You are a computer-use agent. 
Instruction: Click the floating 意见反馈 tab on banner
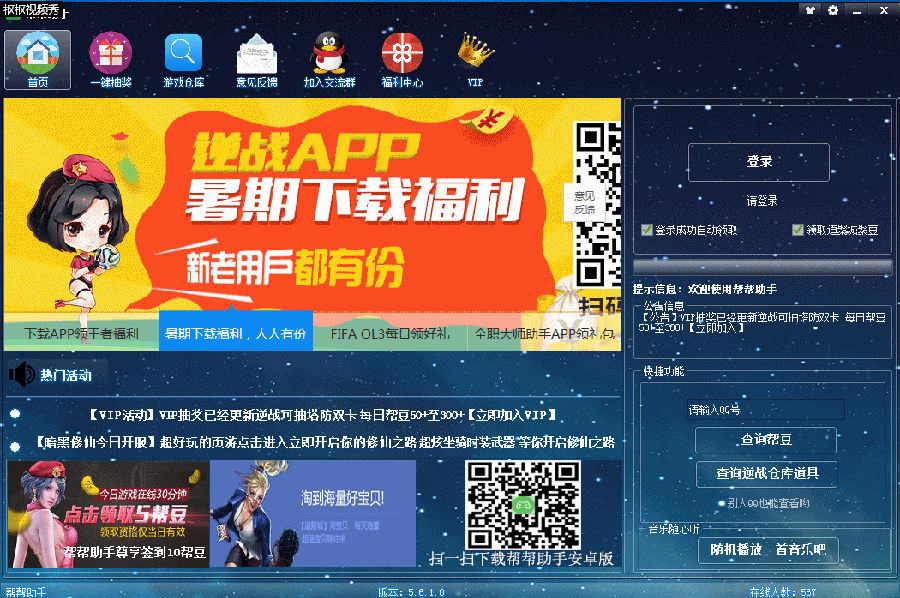click(x=584, y=203)
